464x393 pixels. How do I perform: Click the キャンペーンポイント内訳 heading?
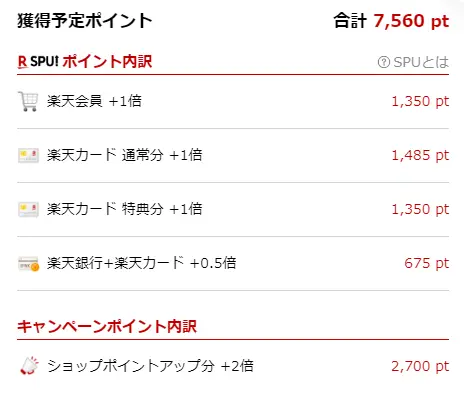point(107,326)
